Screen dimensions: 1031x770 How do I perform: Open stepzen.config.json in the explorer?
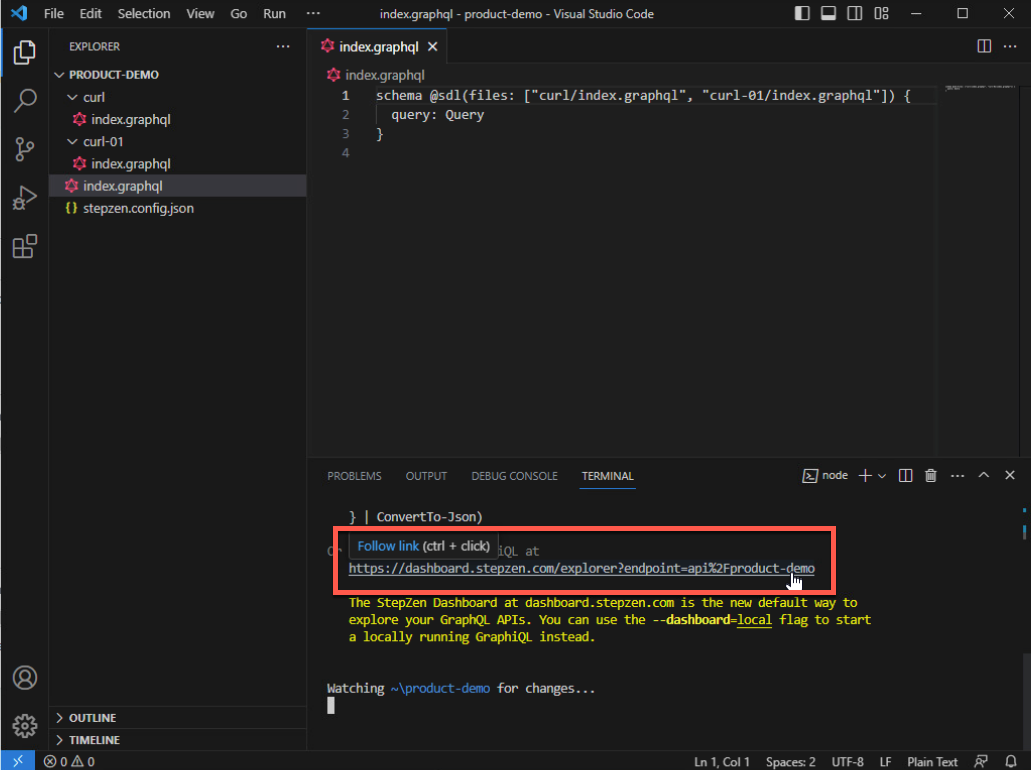coord(138,208)
